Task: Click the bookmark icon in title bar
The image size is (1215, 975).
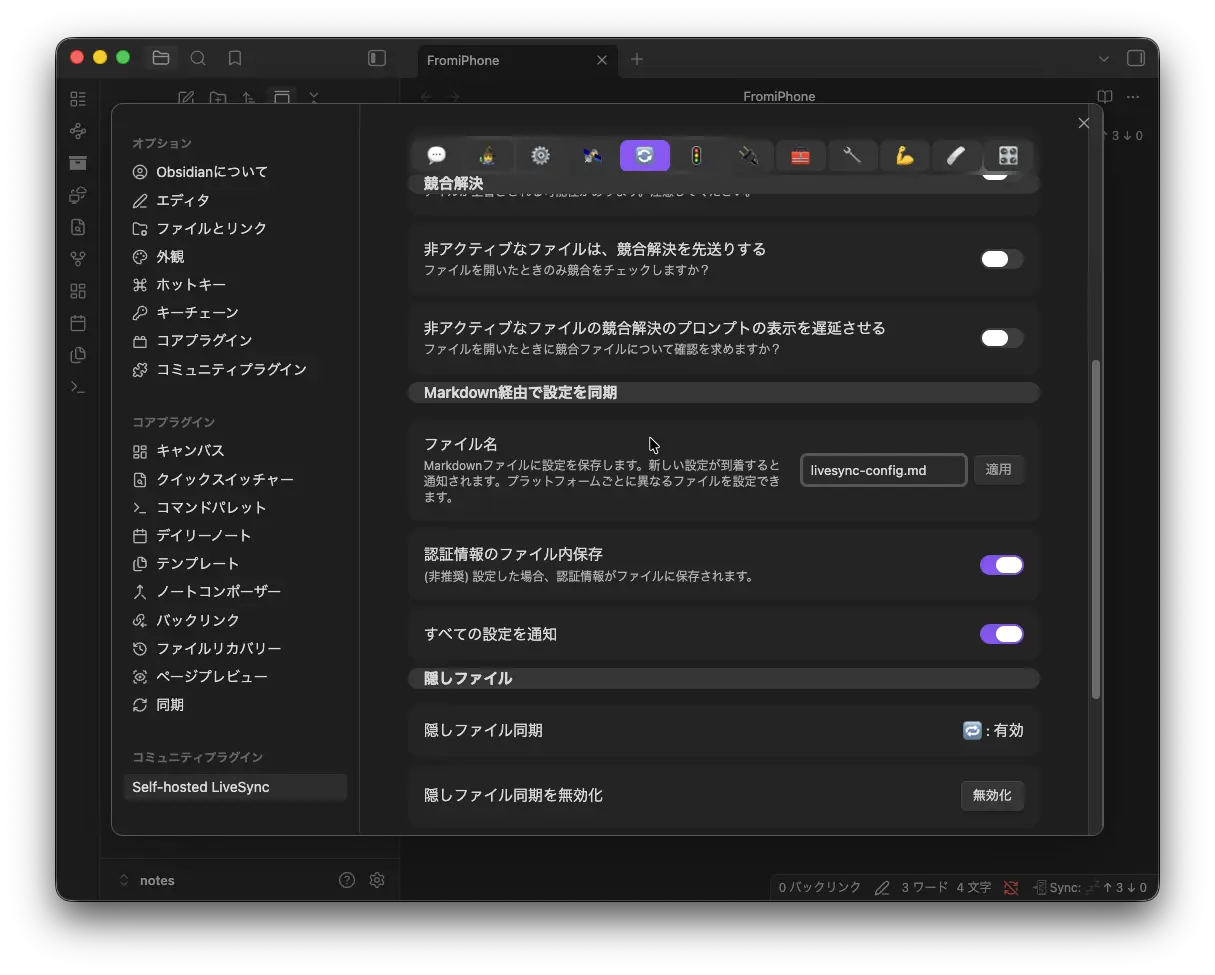Action: pyautogui.click(x=234, y=58)
